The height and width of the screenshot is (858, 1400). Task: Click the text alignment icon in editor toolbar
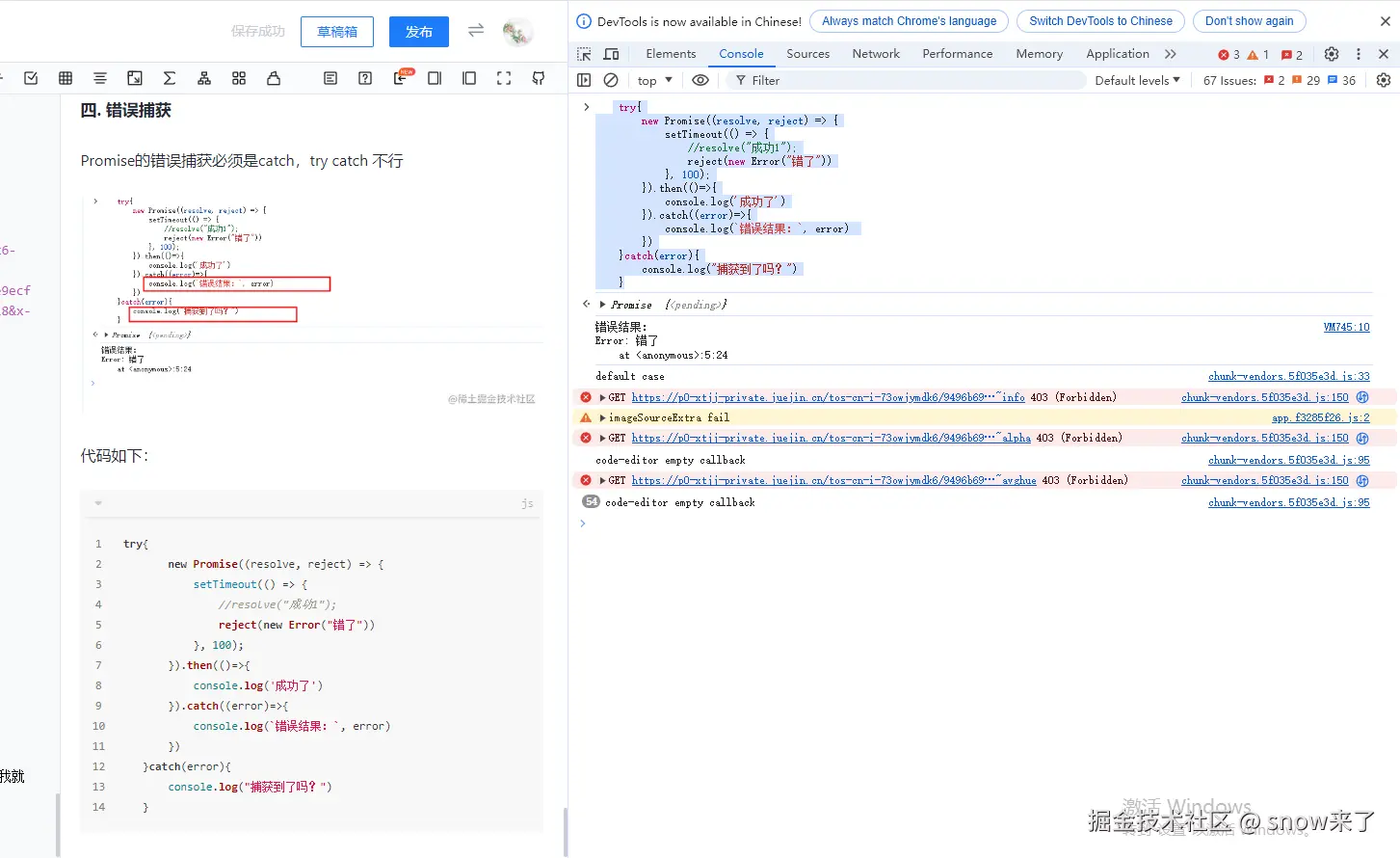point(100,78)
